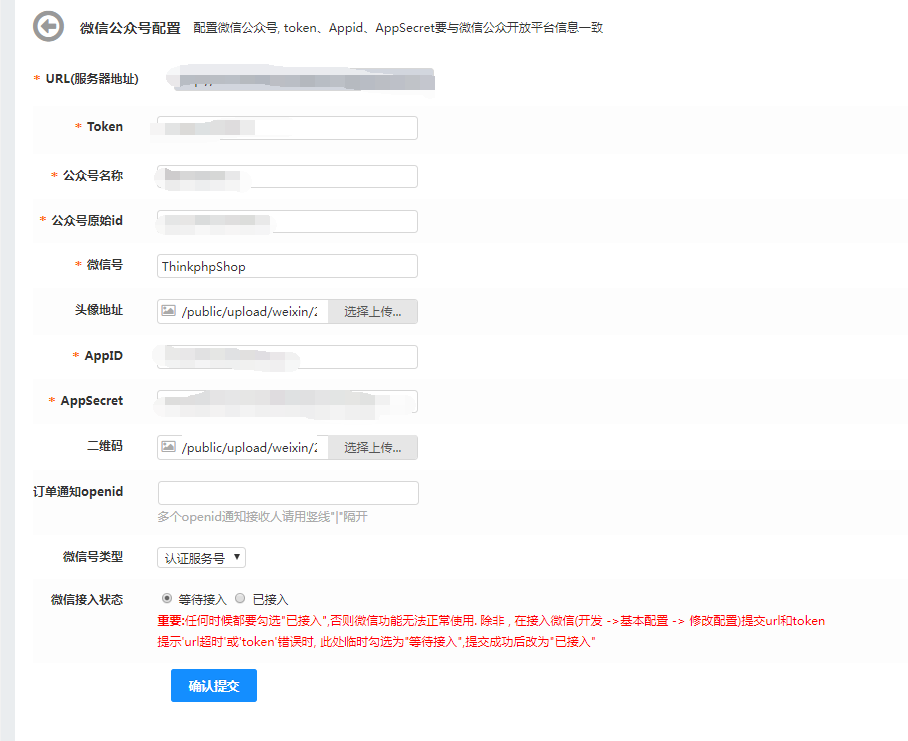Select the 等待接入 radio button
The image size is (908, 741).
pos(167,598)
